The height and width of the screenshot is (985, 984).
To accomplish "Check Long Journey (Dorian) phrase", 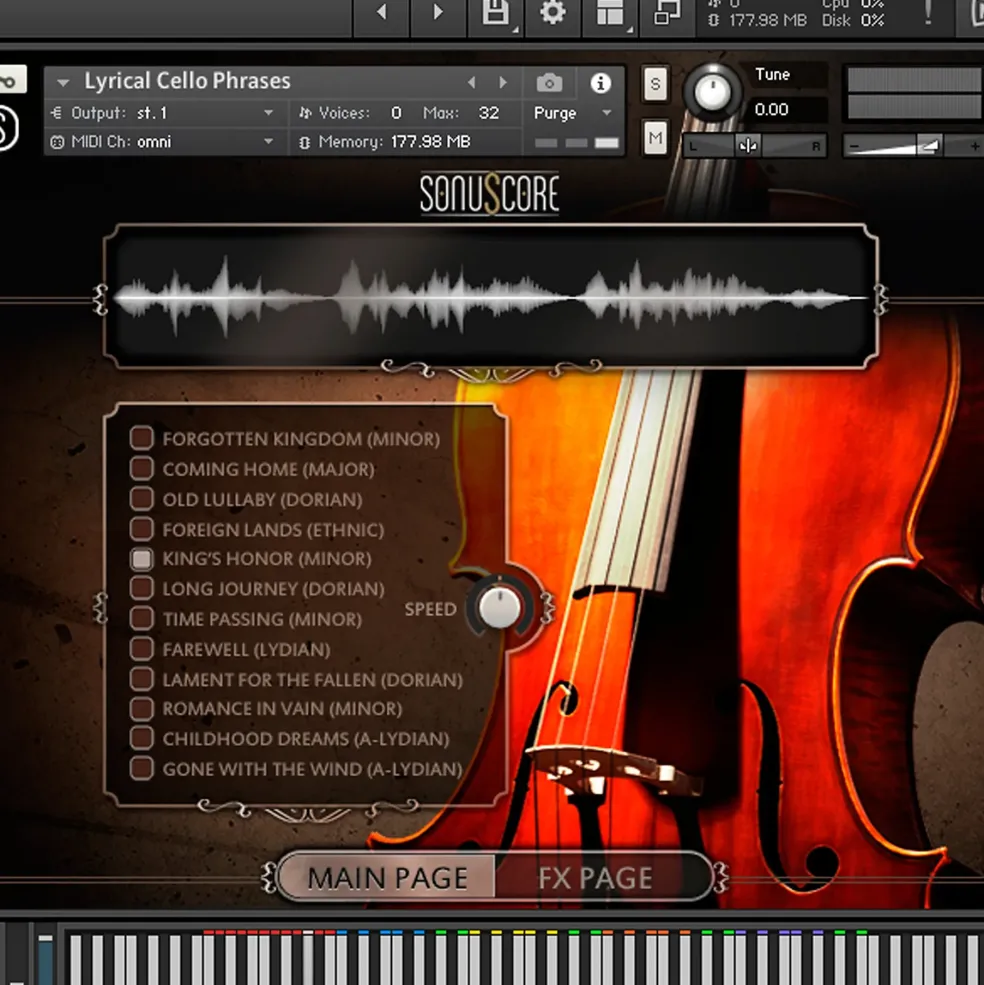I will pyautogui.click(x=142, y=588).
